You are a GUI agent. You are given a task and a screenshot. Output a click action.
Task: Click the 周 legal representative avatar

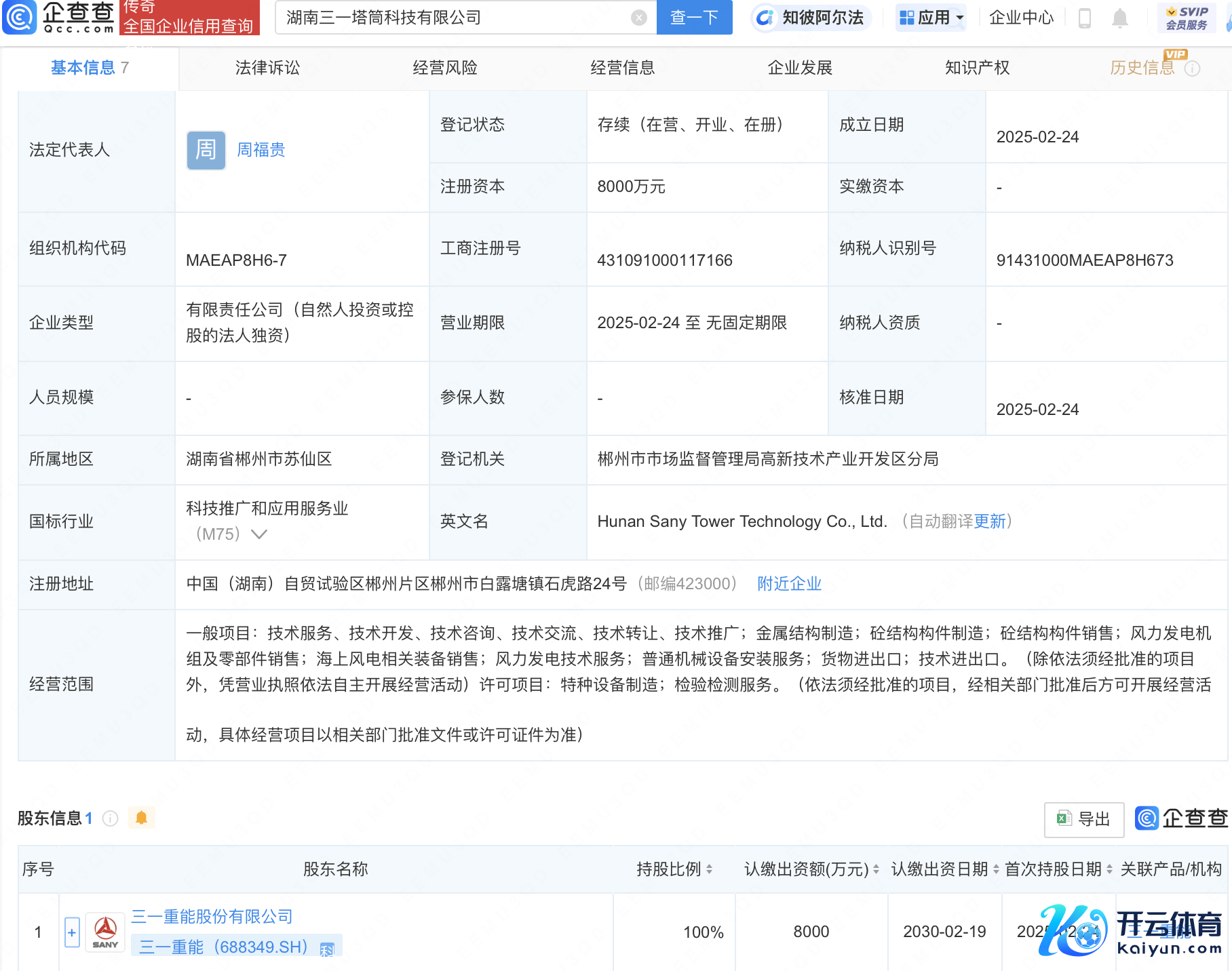tap(206, 150)
